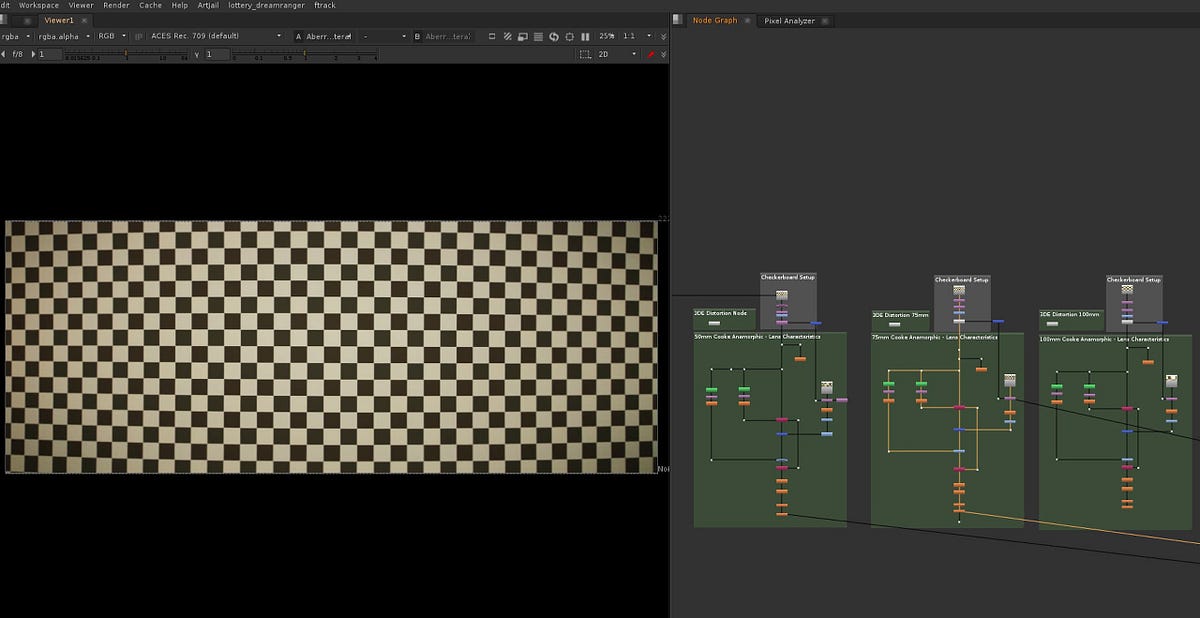Screen dimensions: 1200x618
Task: Toggle the frame format overlay icon
Action: coord(522,36)
